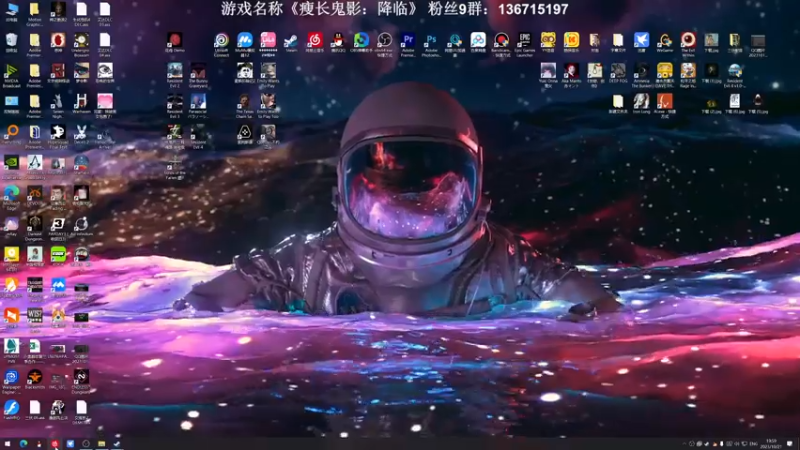
Task: Open Epic Games Launcher
Action: point(524,44)
